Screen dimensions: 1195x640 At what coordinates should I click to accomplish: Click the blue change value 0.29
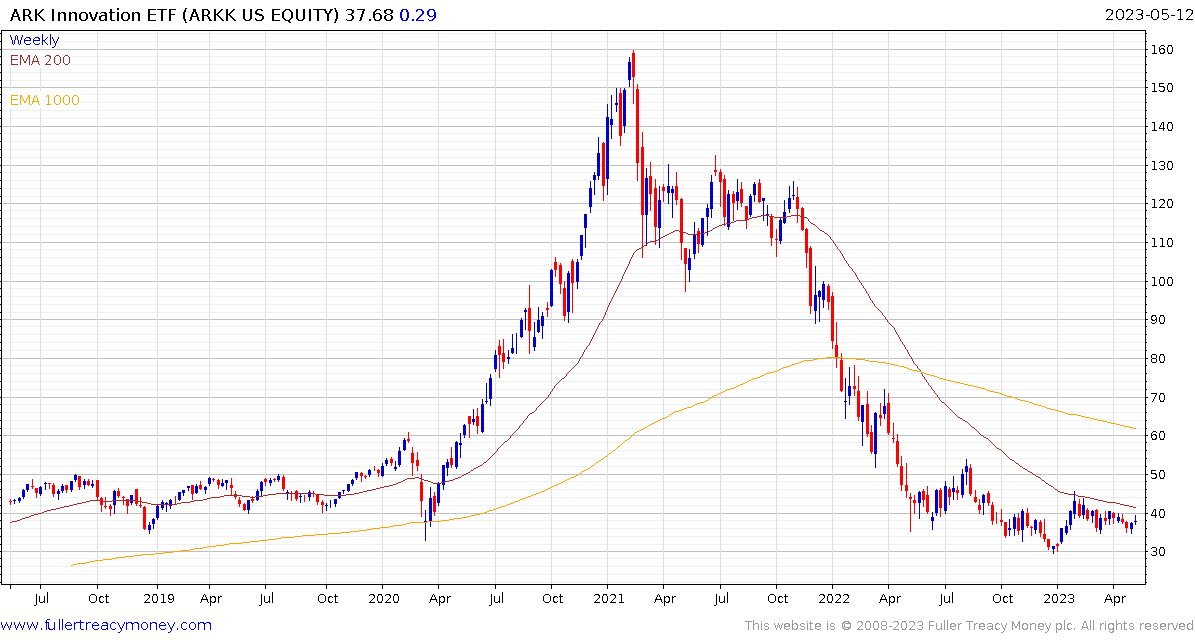pos(416,14)
